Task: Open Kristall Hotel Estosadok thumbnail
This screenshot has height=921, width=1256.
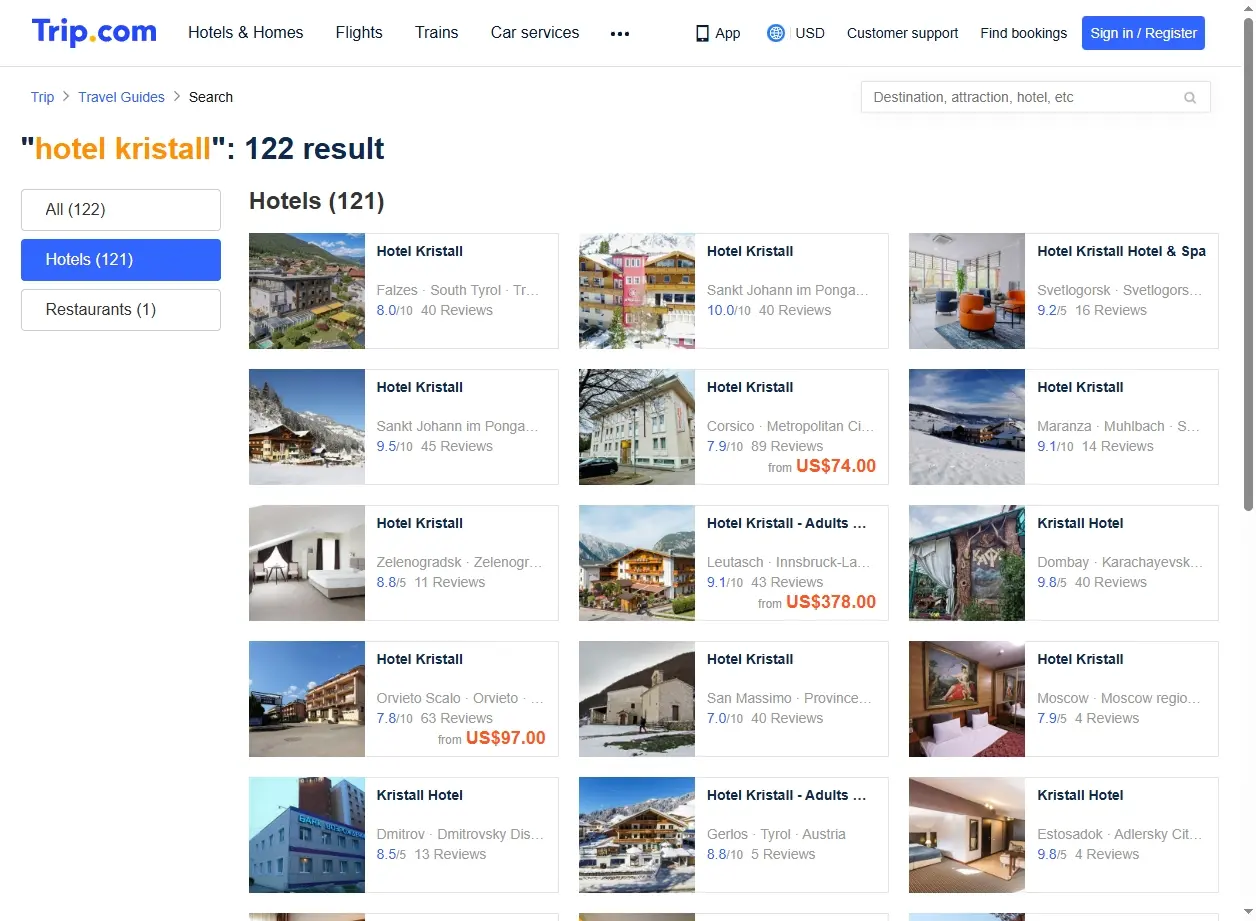Action: (967, 835)
